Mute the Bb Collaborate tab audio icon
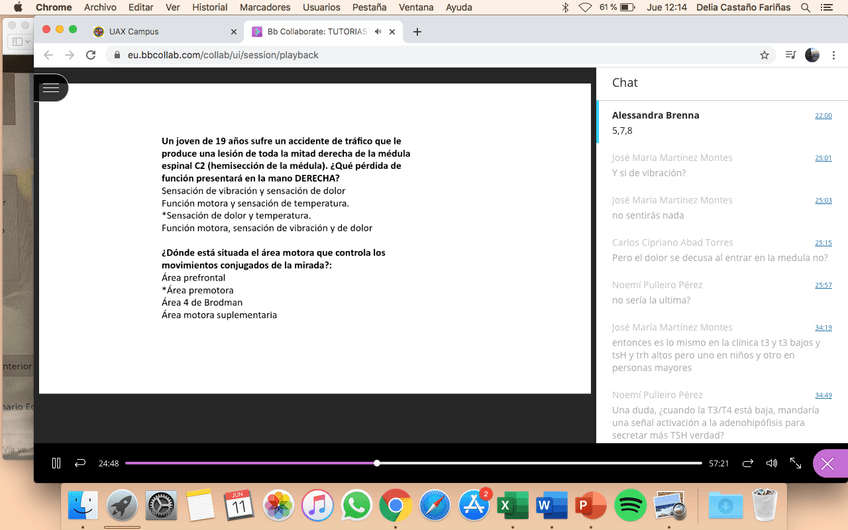The image size is (848, 530). tap(379, 31)
